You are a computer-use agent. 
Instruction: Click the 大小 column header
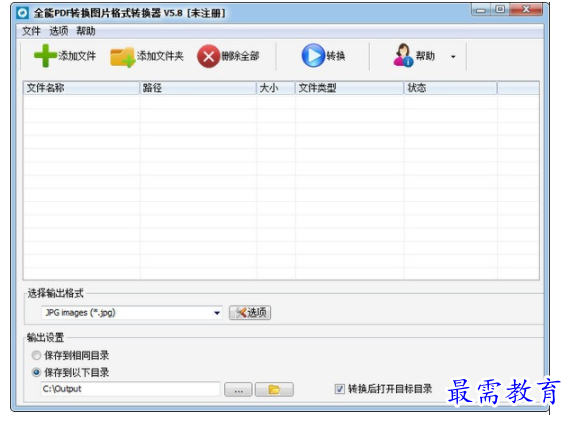click(x=276, y=88)
